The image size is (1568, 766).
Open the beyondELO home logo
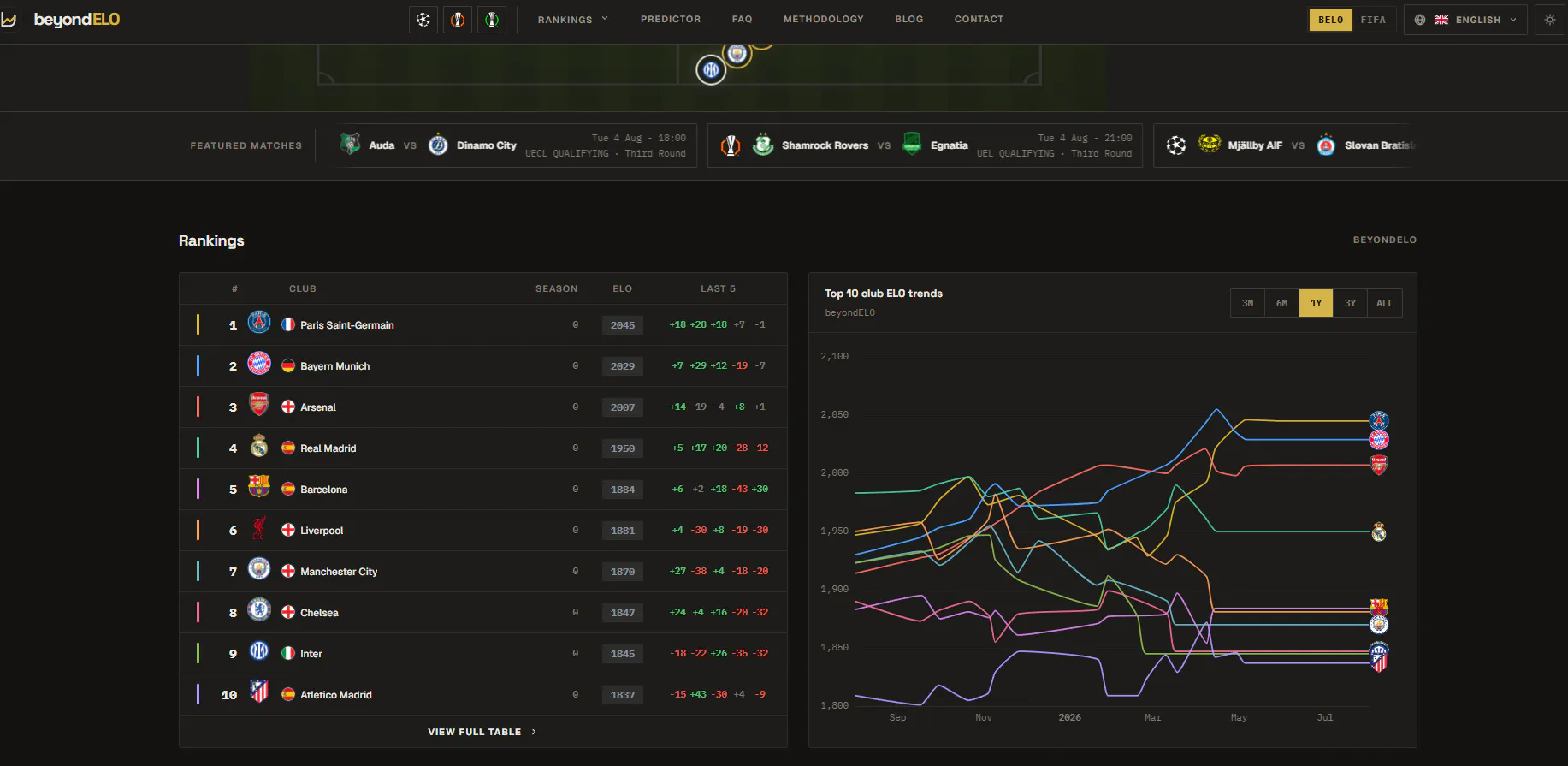tap(61, 20)
